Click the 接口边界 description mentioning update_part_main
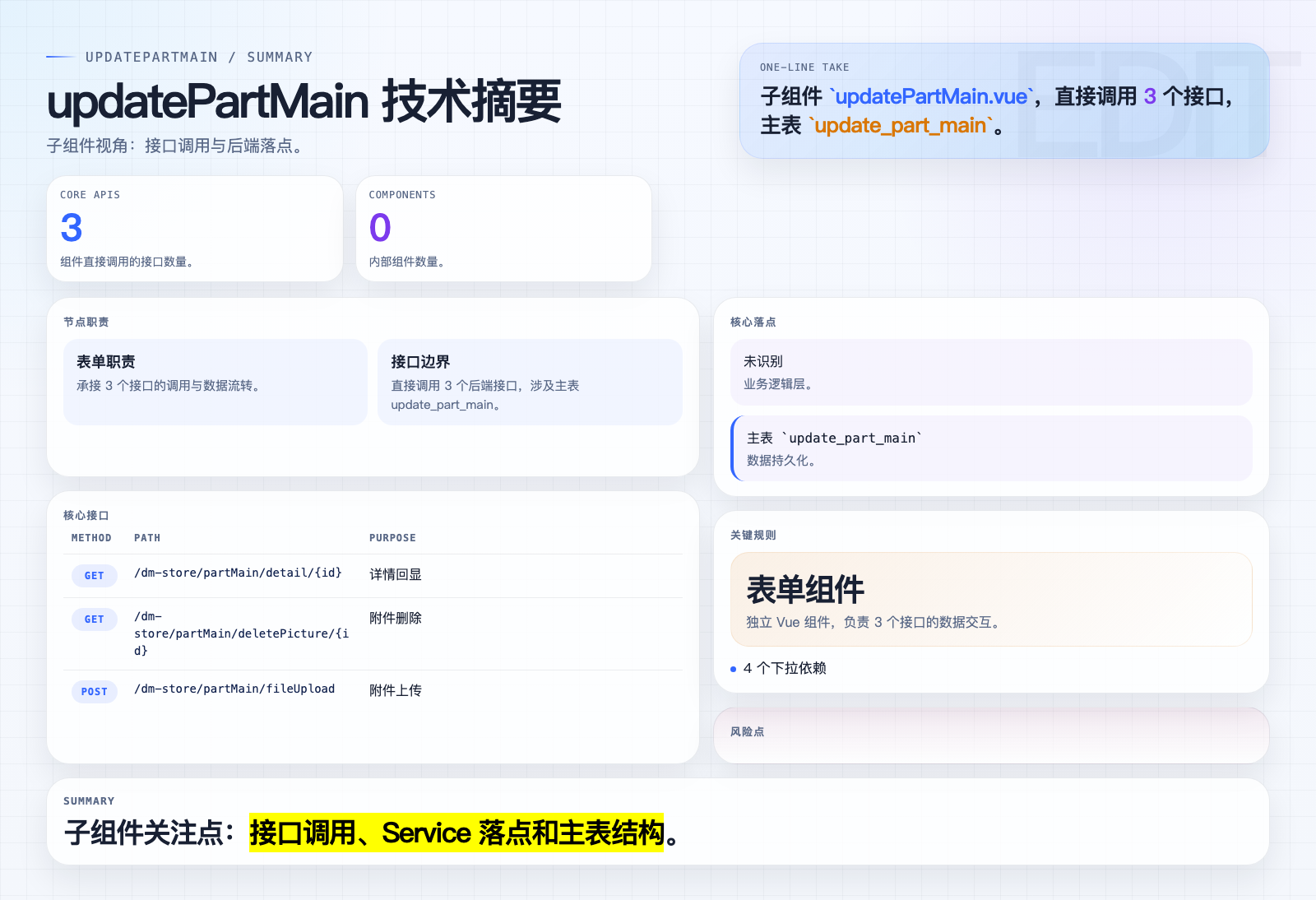Screen dimensions: 1316x900 [x=485, y=395]
